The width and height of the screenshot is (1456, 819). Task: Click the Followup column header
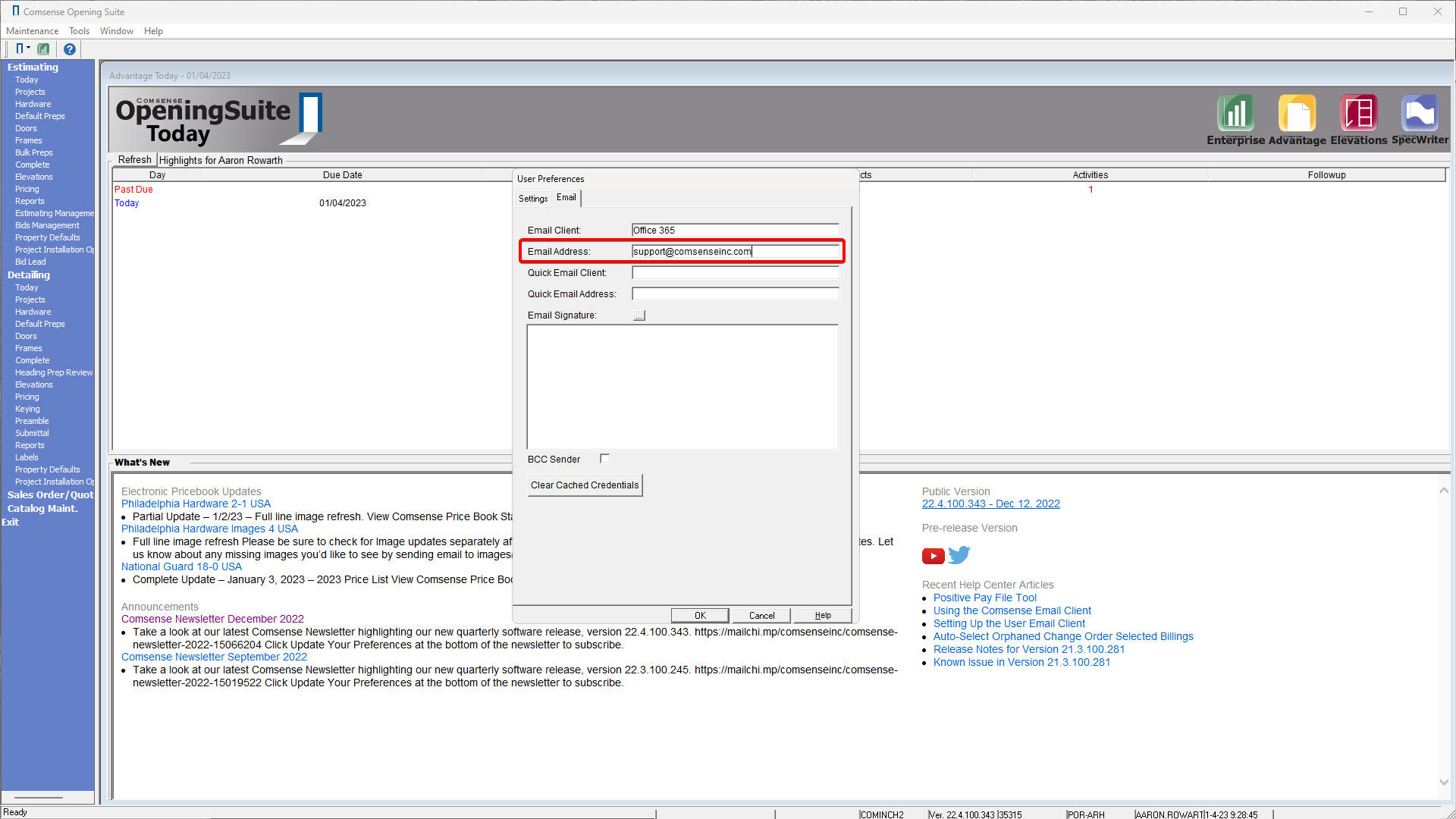[x=1326, y=174]
